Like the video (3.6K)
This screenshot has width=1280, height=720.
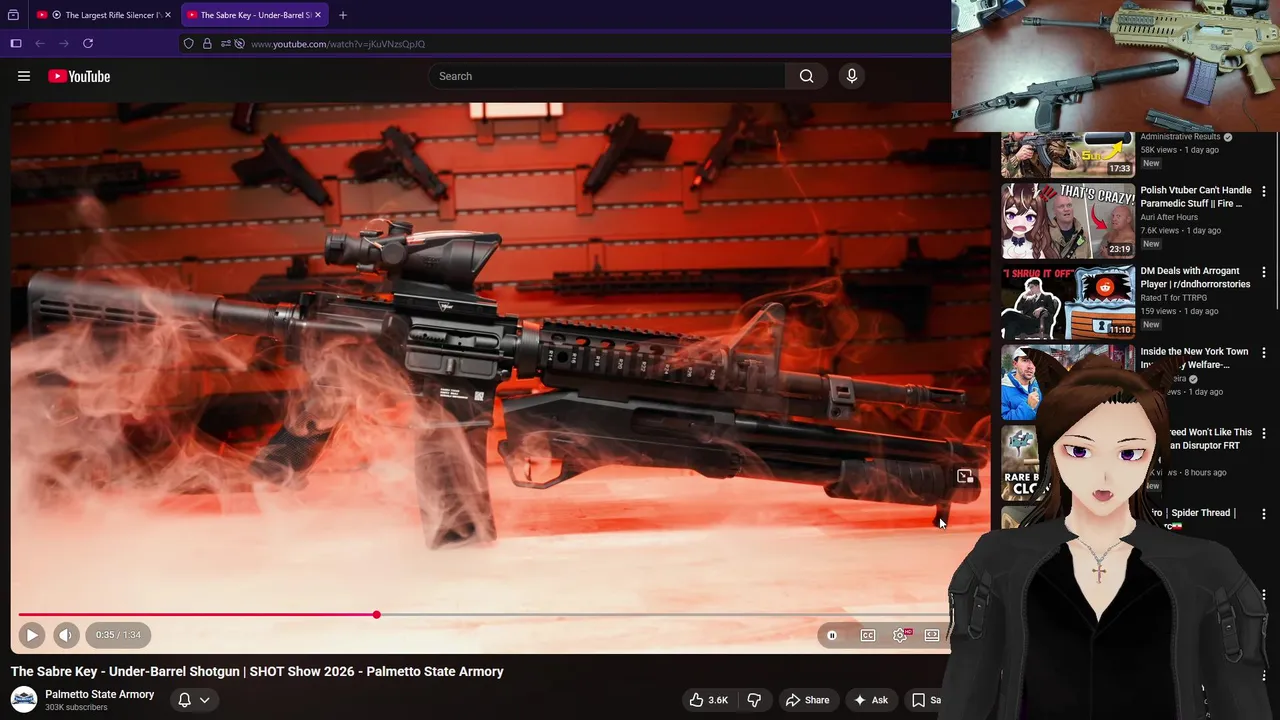tap(708, 700)
